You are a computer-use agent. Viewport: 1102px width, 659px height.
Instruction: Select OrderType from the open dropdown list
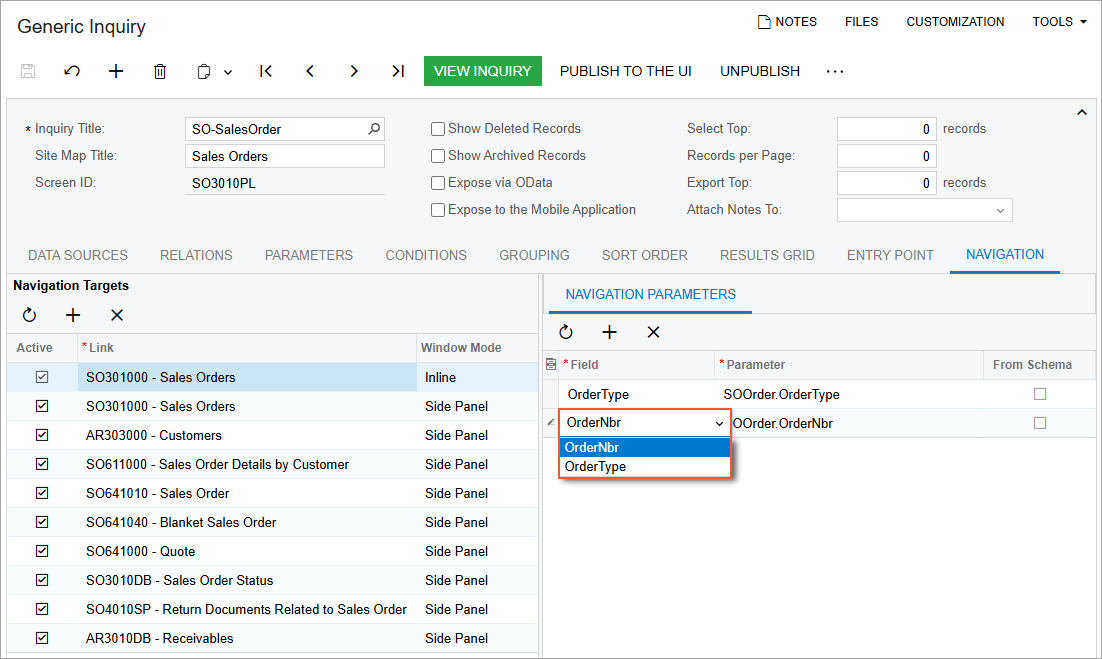596,467
